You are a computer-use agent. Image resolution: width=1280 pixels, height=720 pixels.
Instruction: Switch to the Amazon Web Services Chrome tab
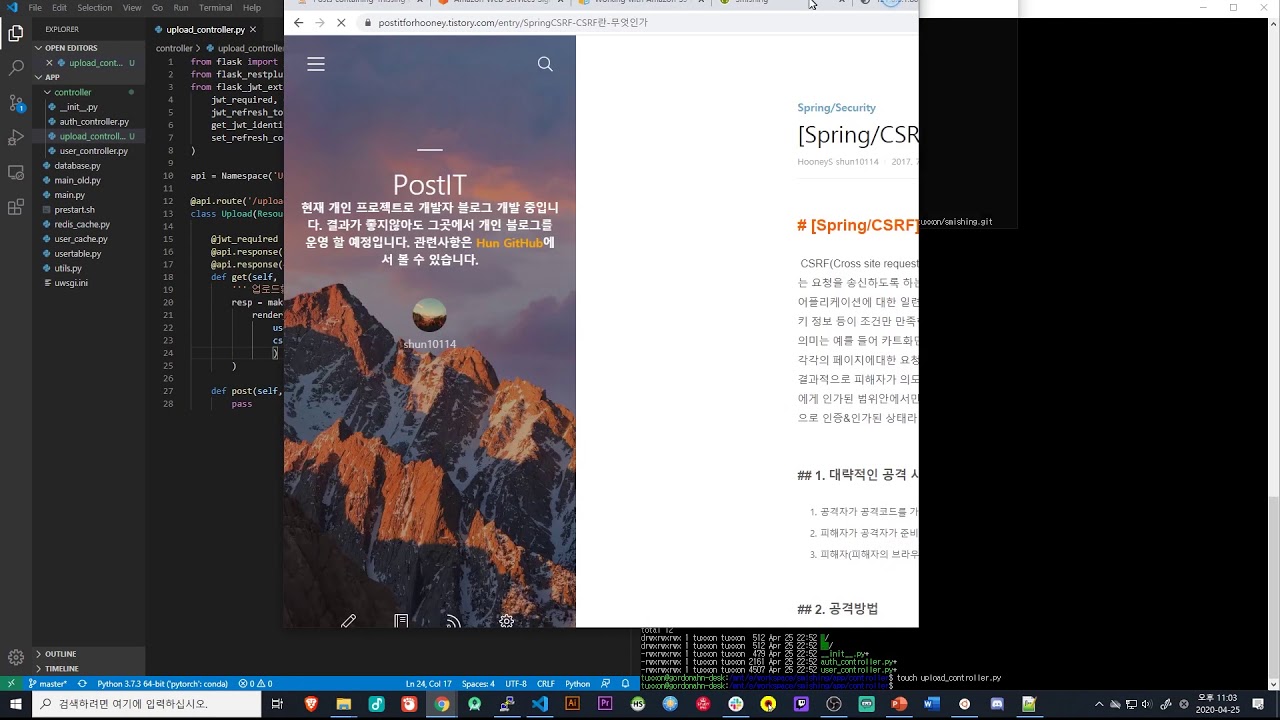[x=499, y=3]
